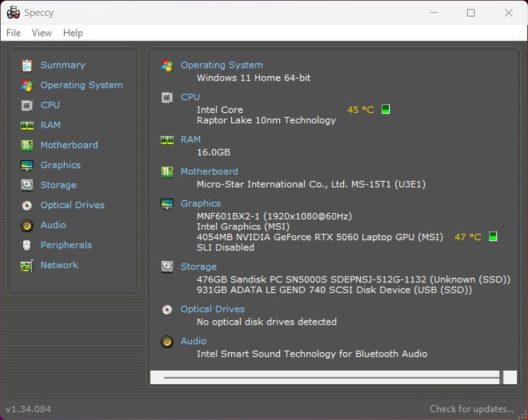Click the monitor icon beside main Graphics heading

(167, 203)
